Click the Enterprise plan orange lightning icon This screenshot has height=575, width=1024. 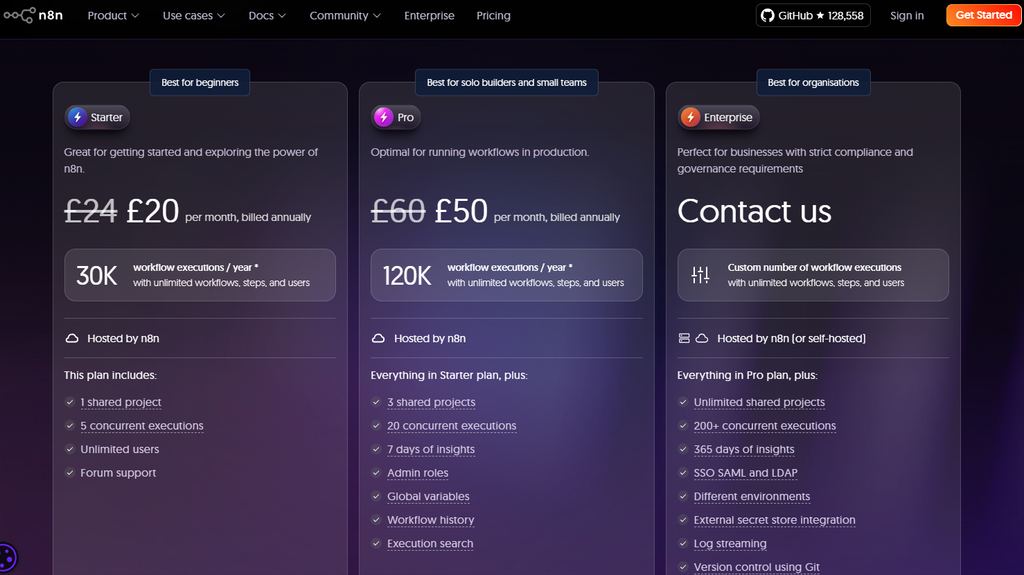pyautogui.click(x=690, y=117)
